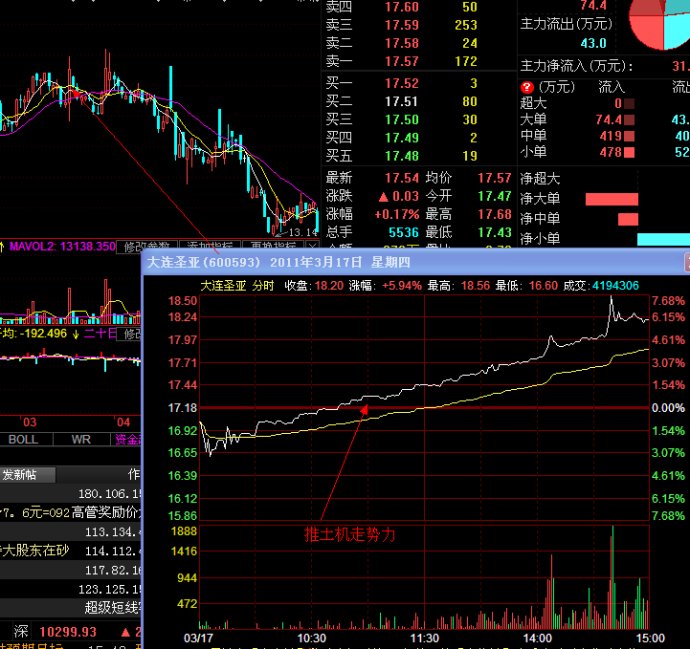Viewport: 690px width, 649px height.
Task: Click the 净小单 cyan net-flow bar
Action: [x=662, y=239]
